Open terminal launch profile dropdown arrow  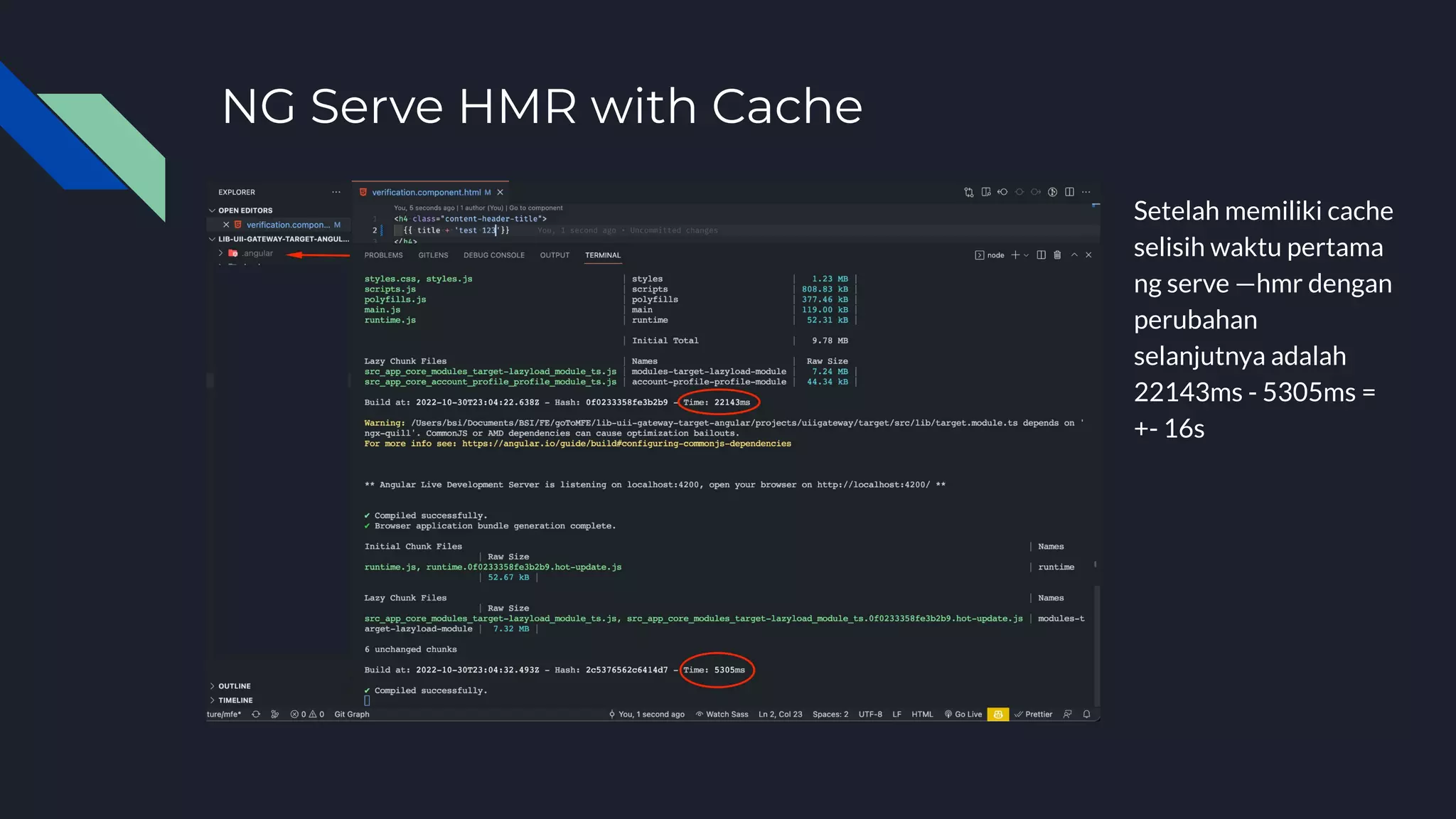click(1026, 255)
